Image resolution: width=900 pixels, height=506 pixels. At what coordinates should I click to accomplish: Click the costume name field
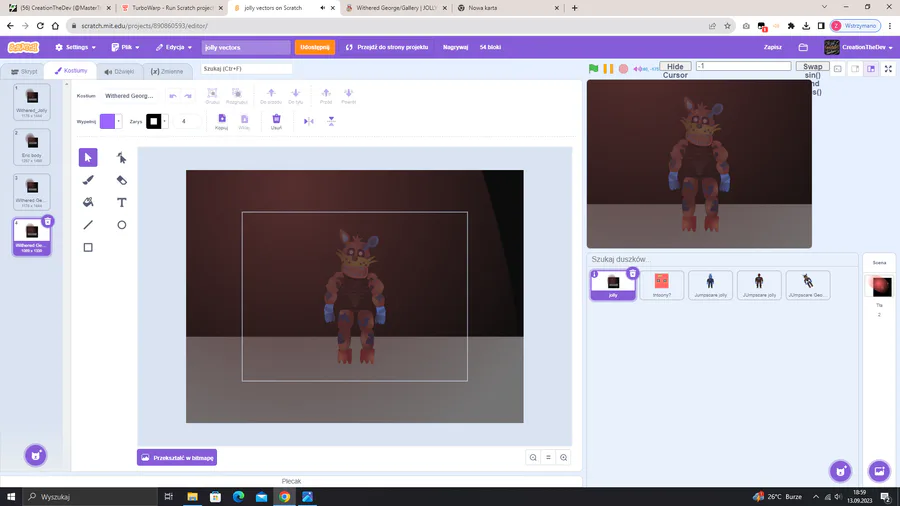coord(131,96)
